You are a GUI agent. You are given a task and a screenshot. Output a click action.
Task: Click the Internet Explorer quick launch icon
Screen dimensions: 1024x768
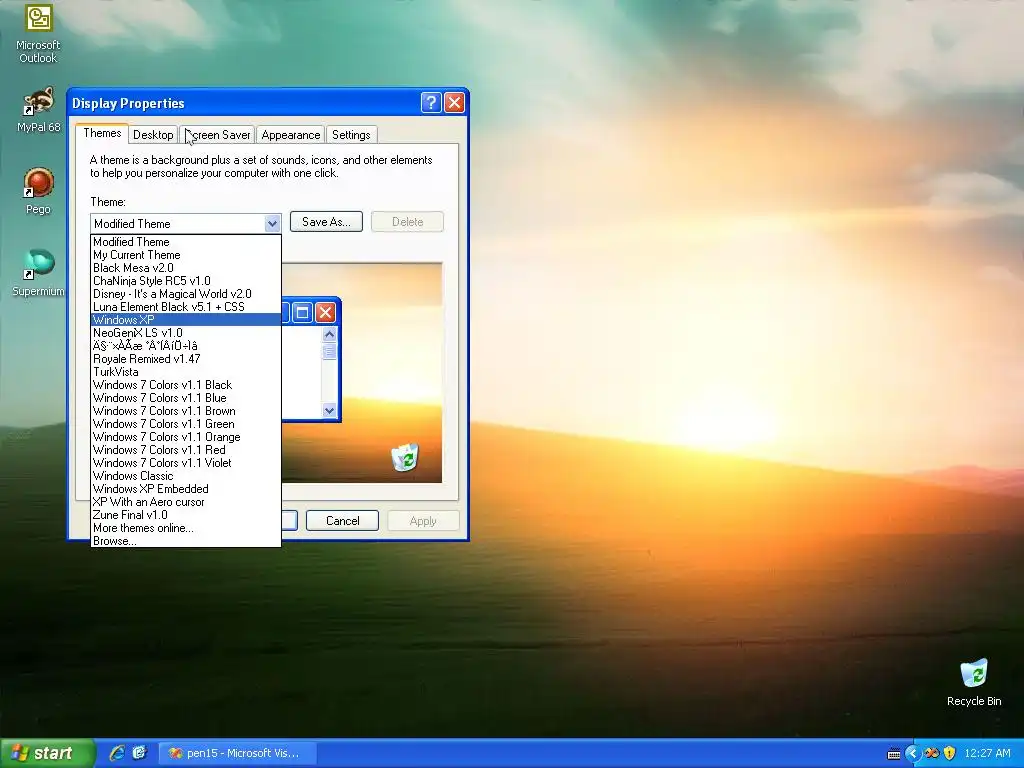[117, 753]
